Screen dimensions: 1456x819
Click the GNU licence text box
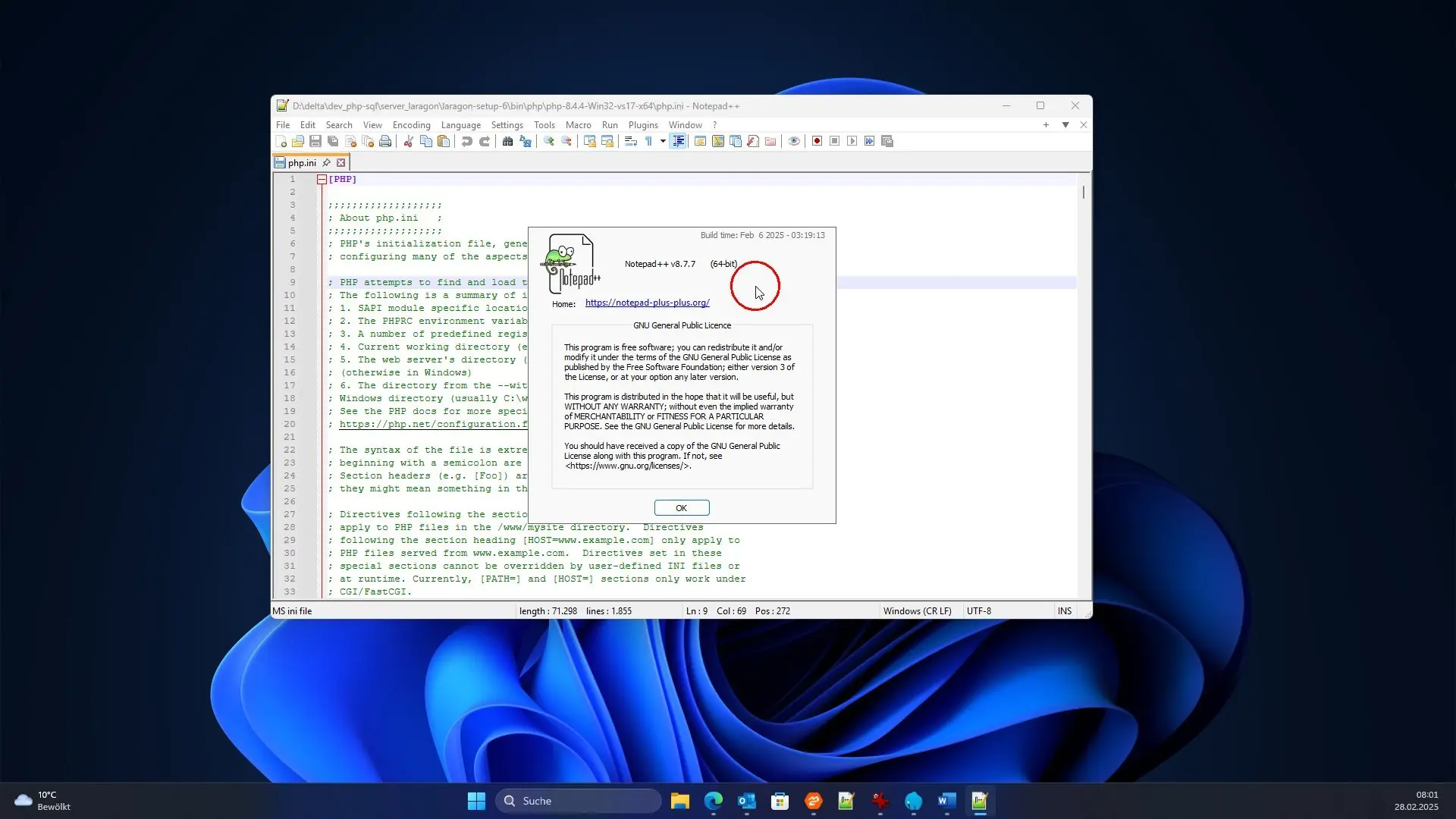coord(682,406)
